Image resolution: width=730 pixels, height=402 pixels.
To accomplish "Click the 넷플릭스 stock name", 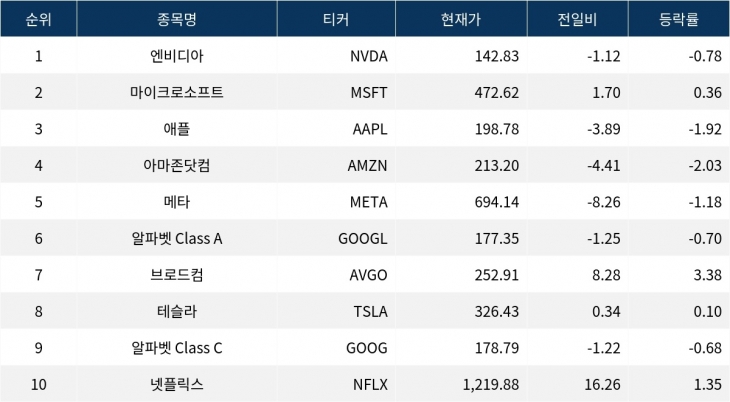I will [x=177, y=384].
